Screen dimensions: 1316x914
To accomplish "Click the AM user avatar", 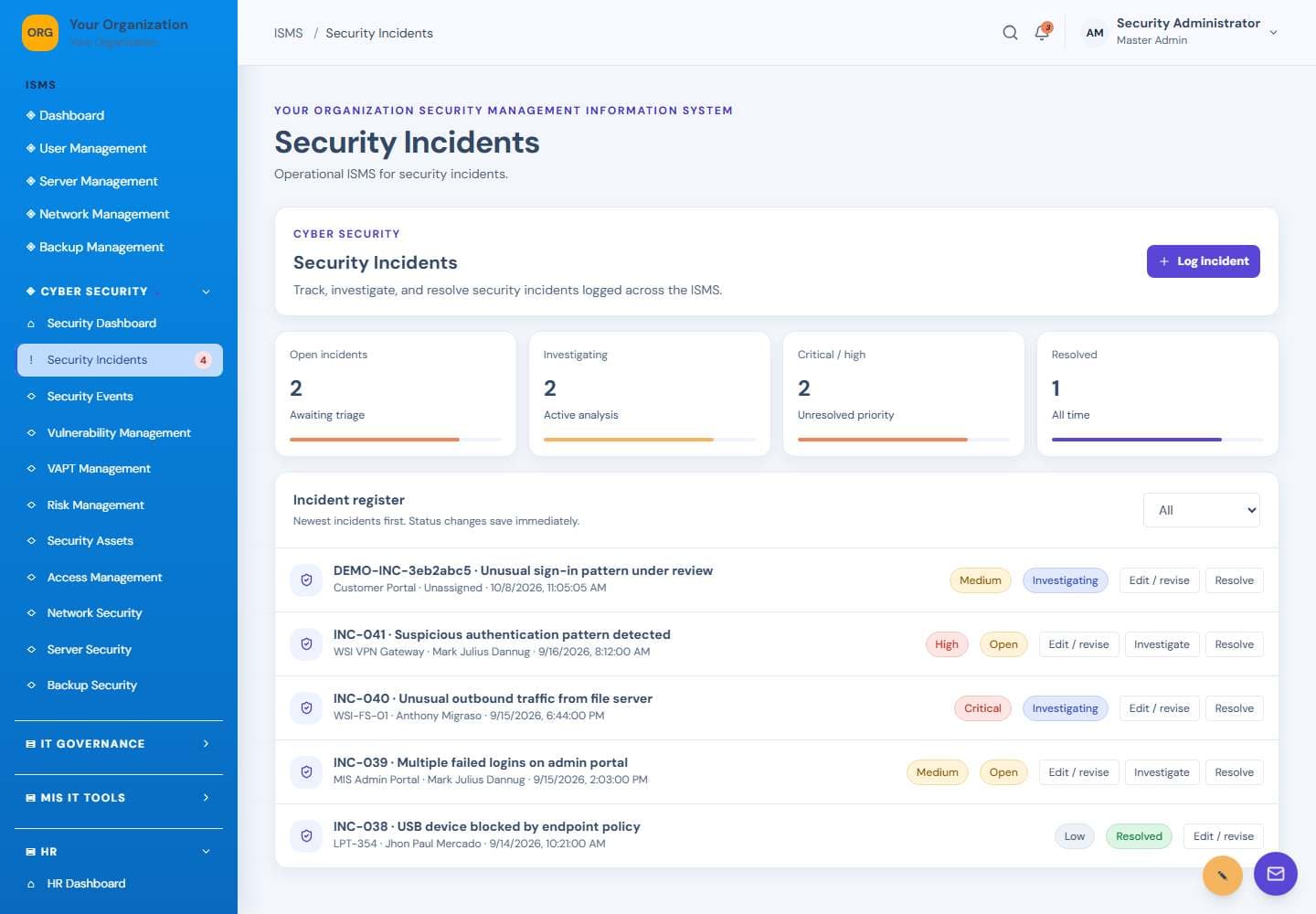I will 1094,33.
